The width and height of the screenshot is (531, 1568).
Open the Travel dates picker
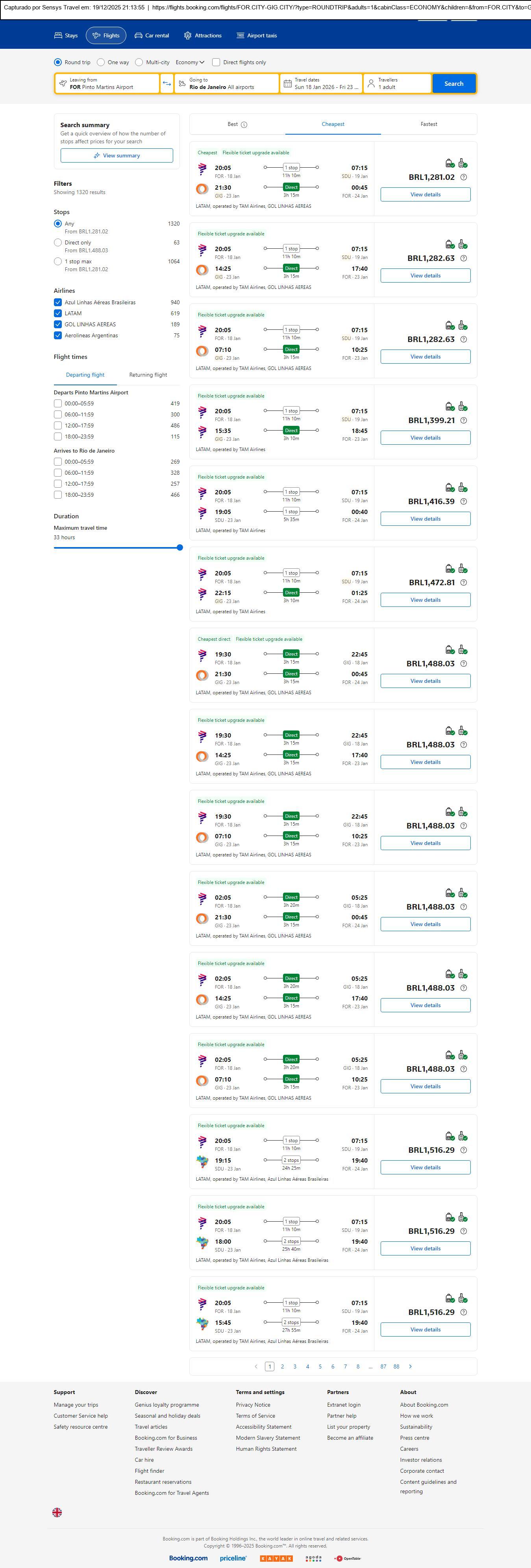(x=321, y=83)
